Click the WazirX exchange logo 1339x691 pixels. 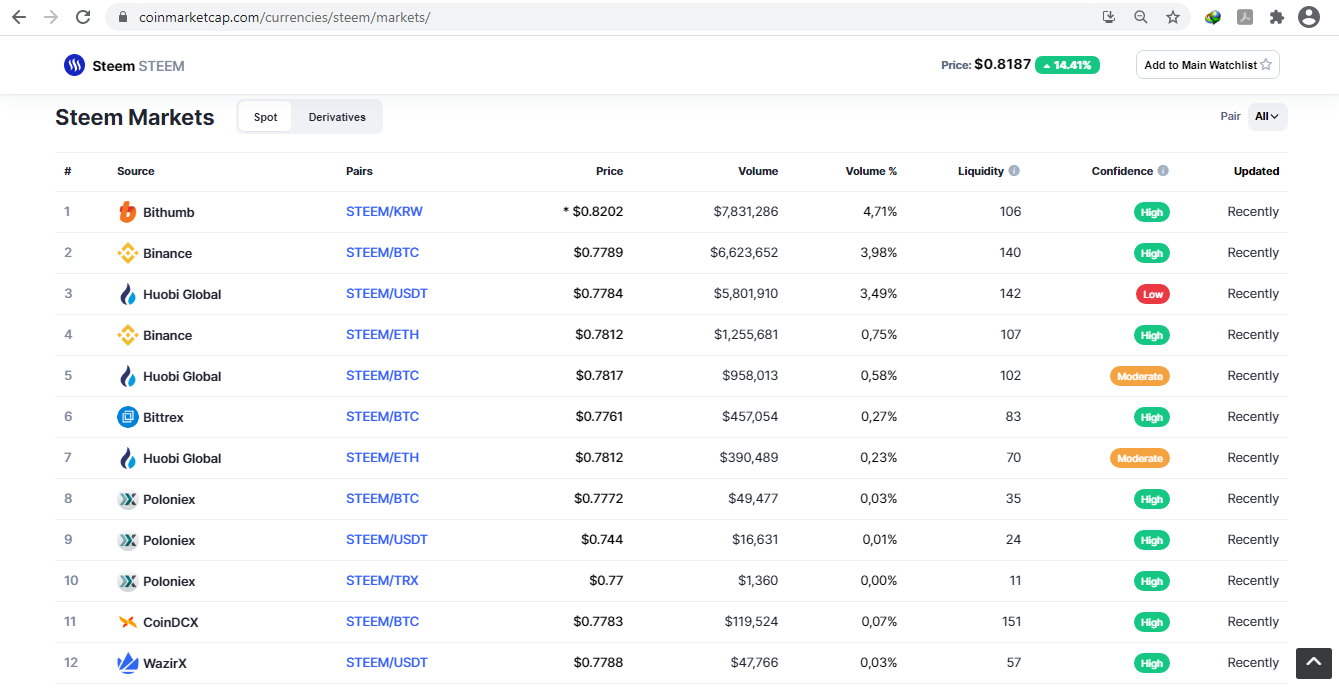pos(127,663)
